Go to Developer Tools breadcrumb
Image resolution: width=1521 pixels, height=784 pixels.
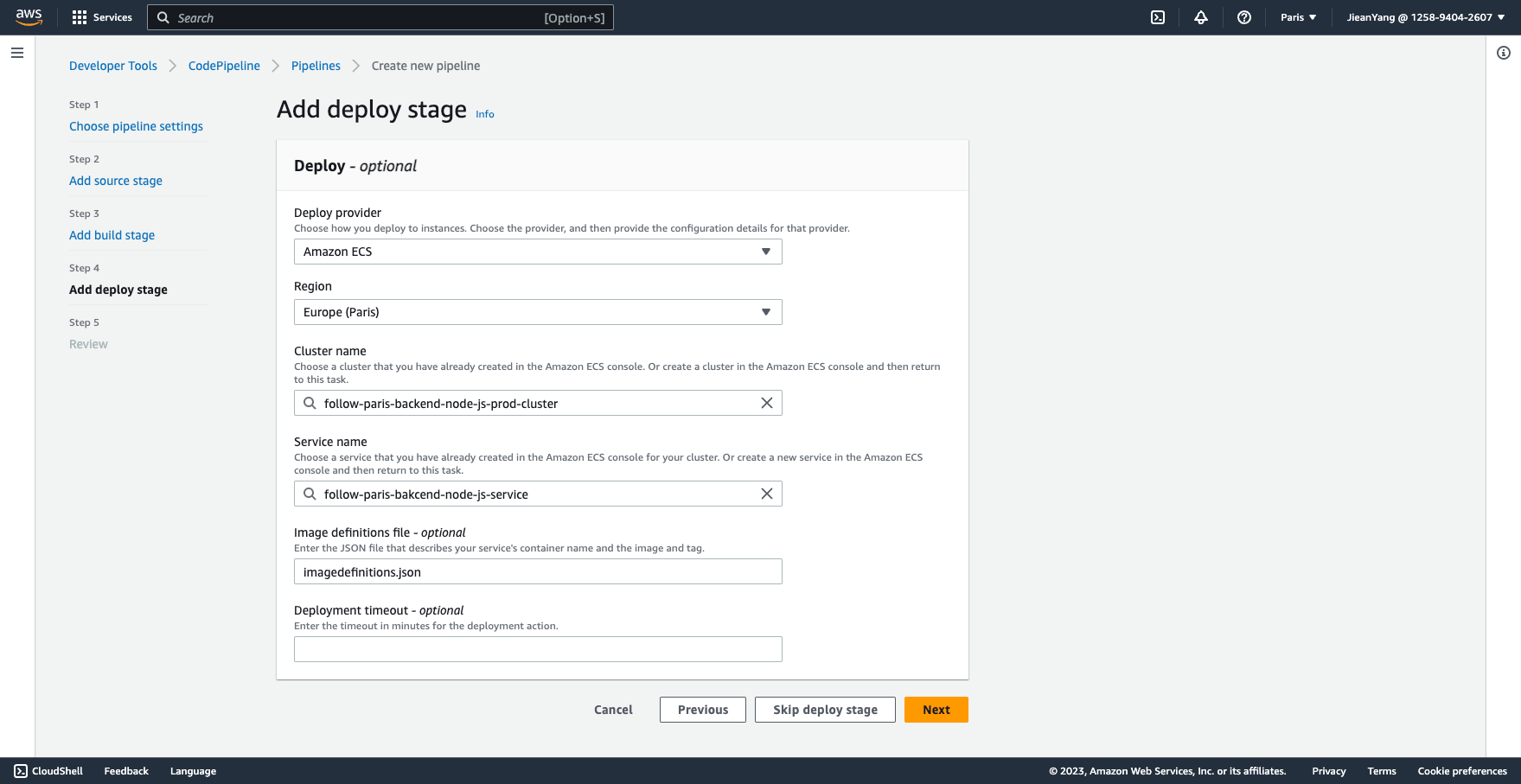coord(113,66)
